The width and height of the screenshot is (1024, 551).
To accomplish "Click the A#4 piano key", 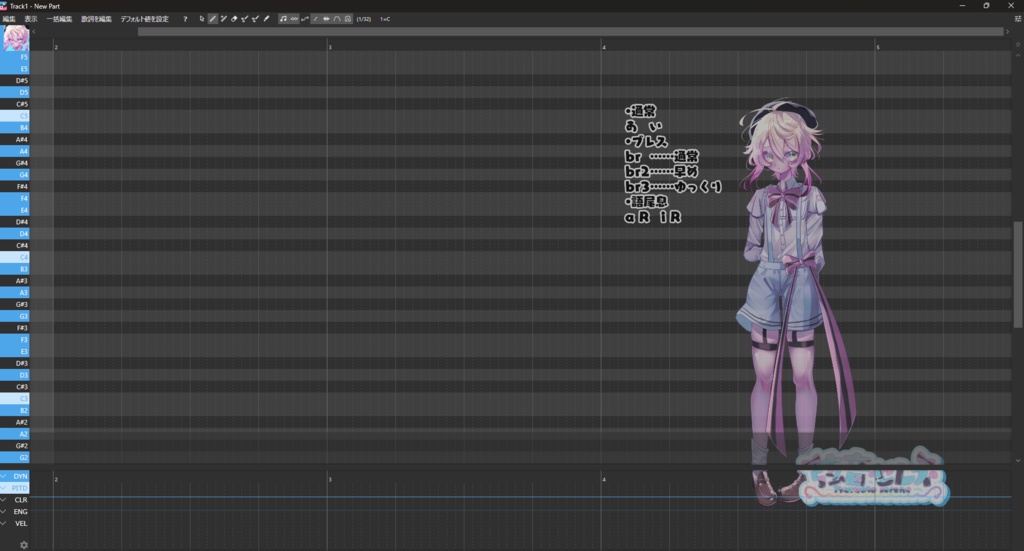I will pyautogui.click(x=14, y=139).
